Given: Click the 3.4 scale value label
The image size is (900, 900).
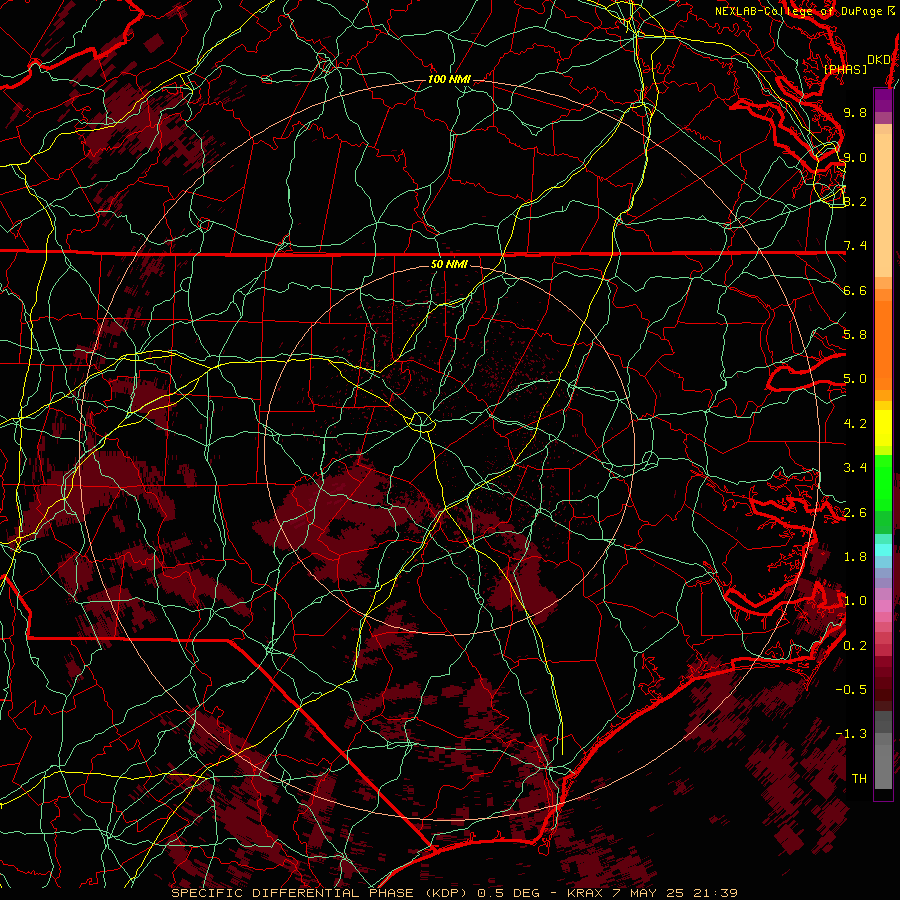Looking at the screenshot, I should (855, 468).
